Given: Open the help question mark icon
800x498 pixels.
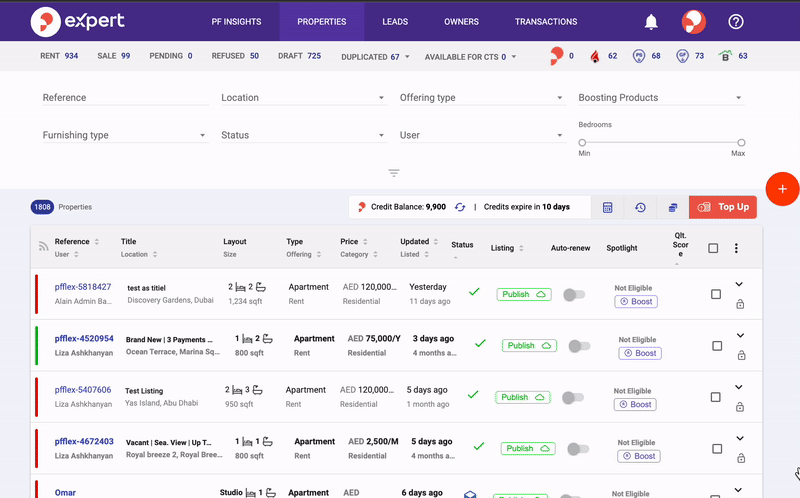Looking at the screenshot, I should pos(736,22).
